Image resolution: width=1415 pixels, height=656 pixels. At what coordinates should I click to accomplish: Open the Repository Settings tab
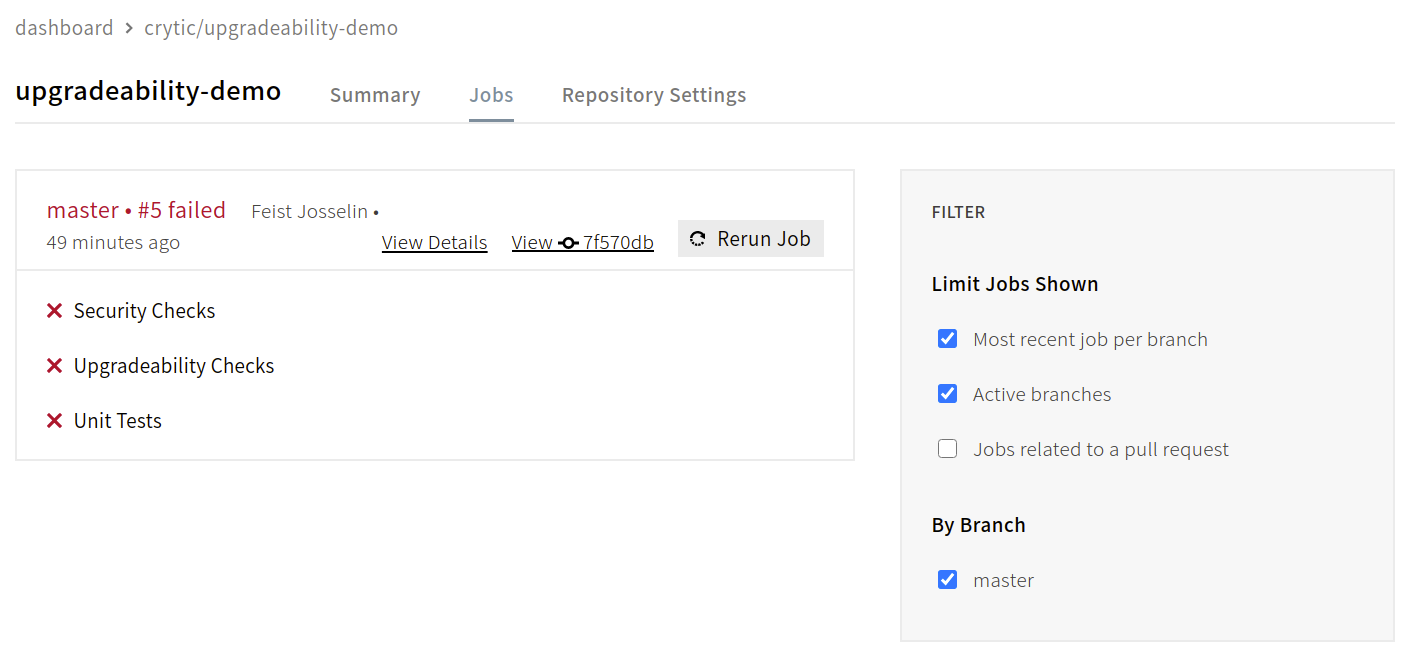click(654, 95)
